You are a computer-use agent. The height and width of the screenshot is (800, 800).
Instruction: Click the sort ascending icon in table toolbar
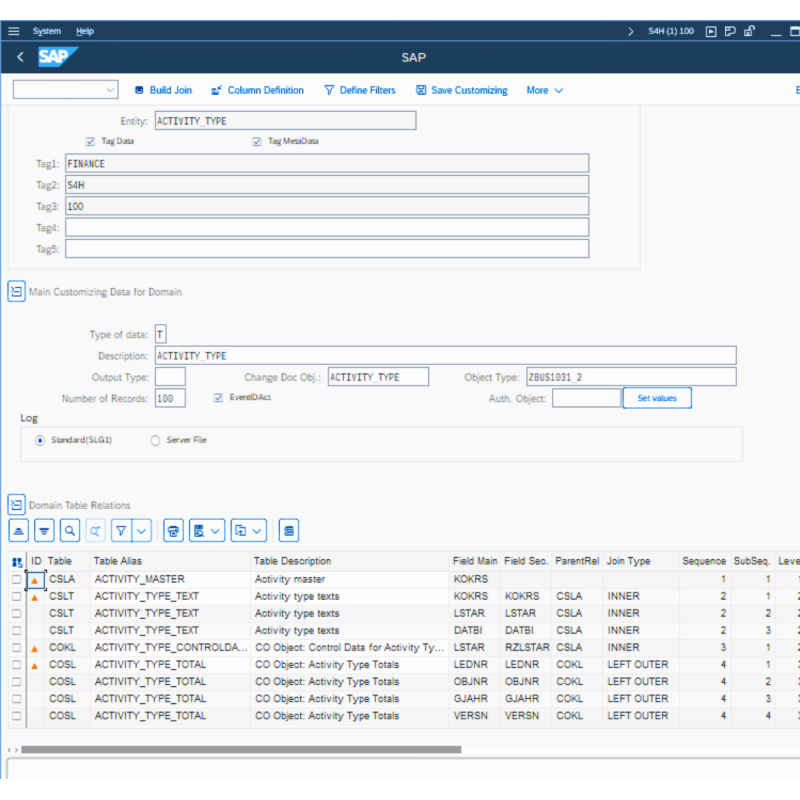tap(18, 530)
